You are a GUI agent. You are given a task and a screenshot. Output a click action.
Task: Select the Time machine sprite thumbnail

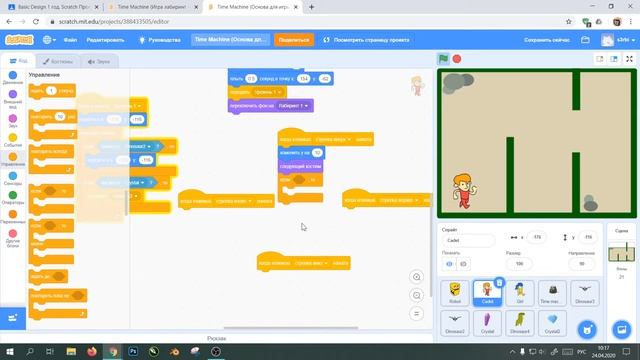pyautogui.click(x=552, y=293)
